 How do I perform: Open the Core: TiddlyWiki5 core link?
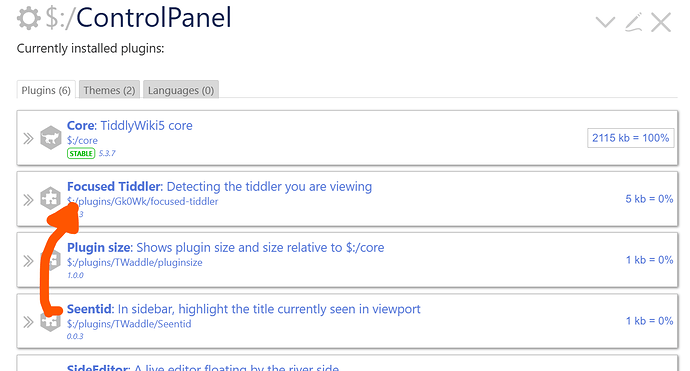click(x=129, y=125)
